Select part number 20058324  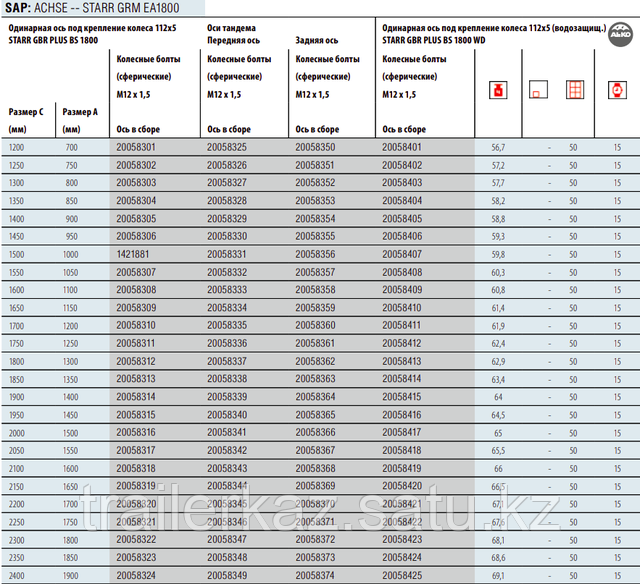(x=136, y=575)
